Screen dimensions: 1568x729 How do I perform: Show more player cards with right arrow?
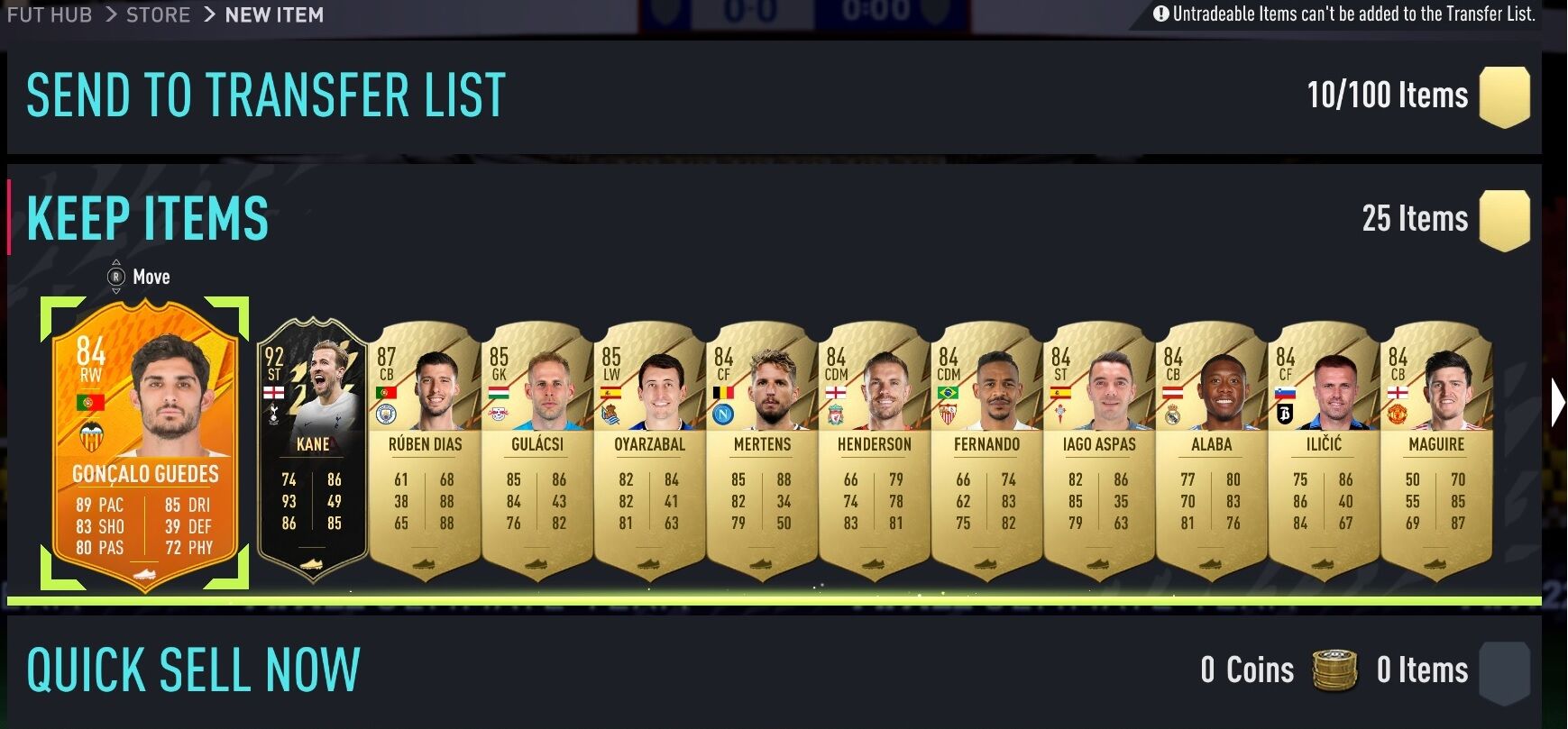point(1557,402)
